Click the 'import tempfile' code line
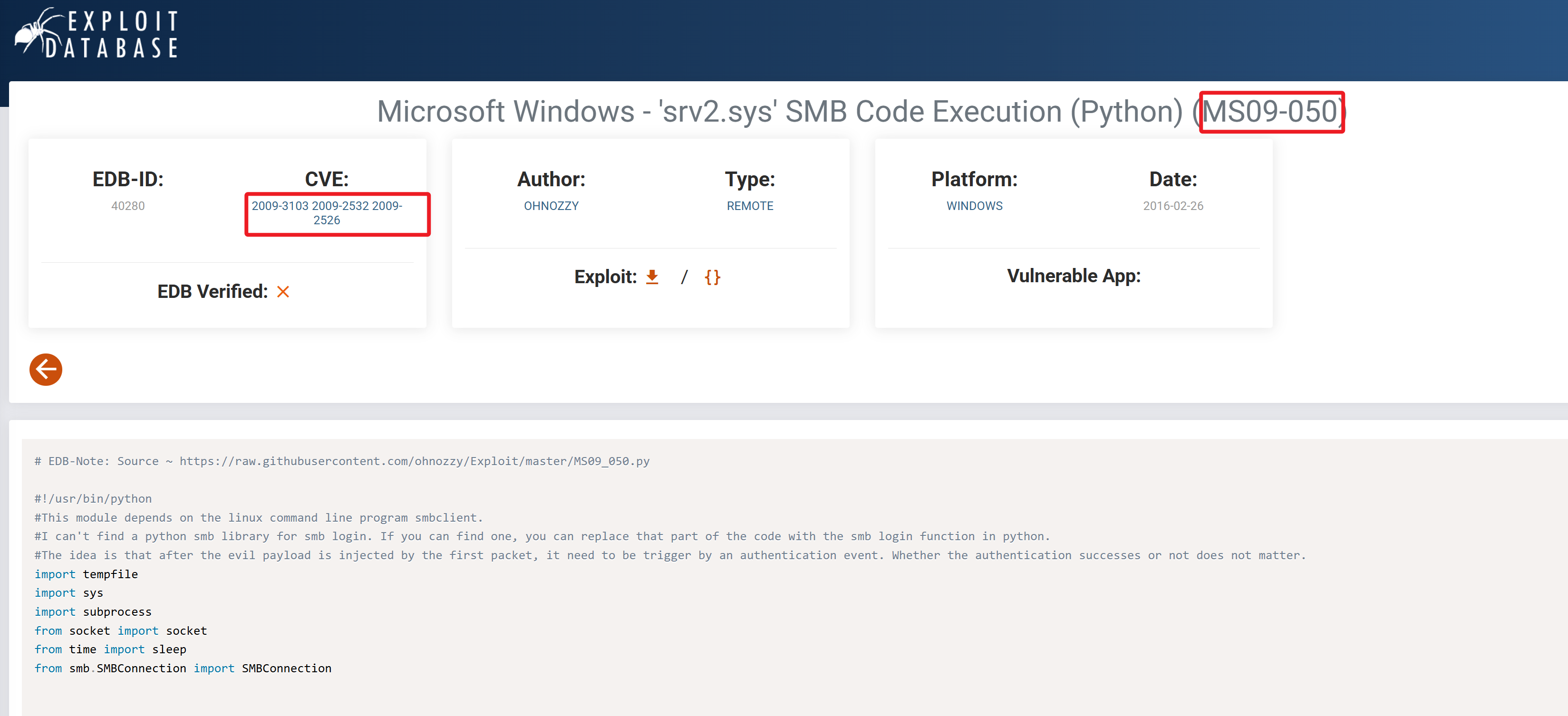The image size is (1568, 716). click(86, 573)
